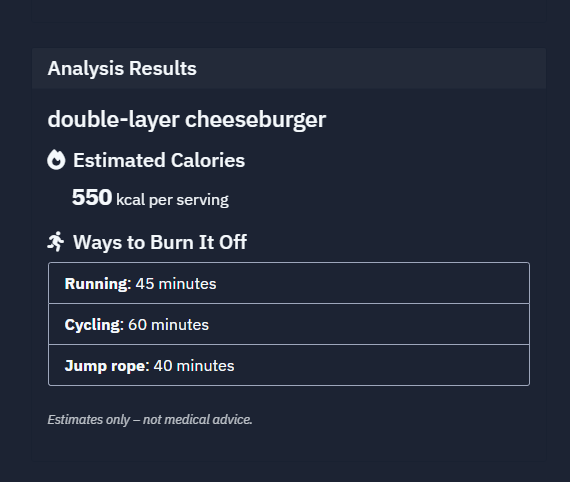The height and width of the screenshot is (482, 570).
Task: Select the Jump rope 40 minutes row
Action: (289, 365)
